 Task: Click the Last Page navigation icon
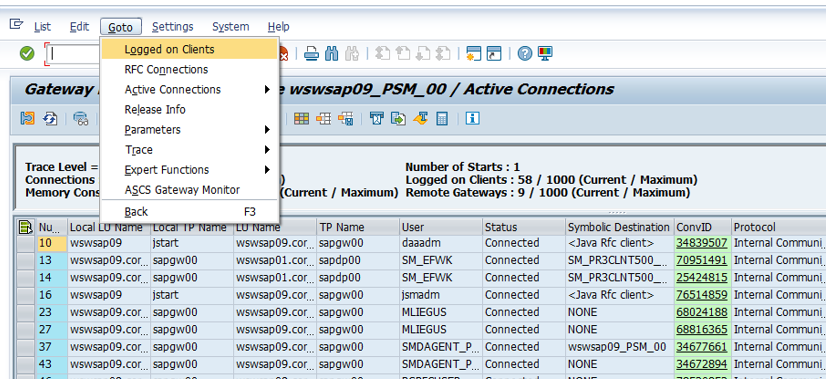coord(443,53)
